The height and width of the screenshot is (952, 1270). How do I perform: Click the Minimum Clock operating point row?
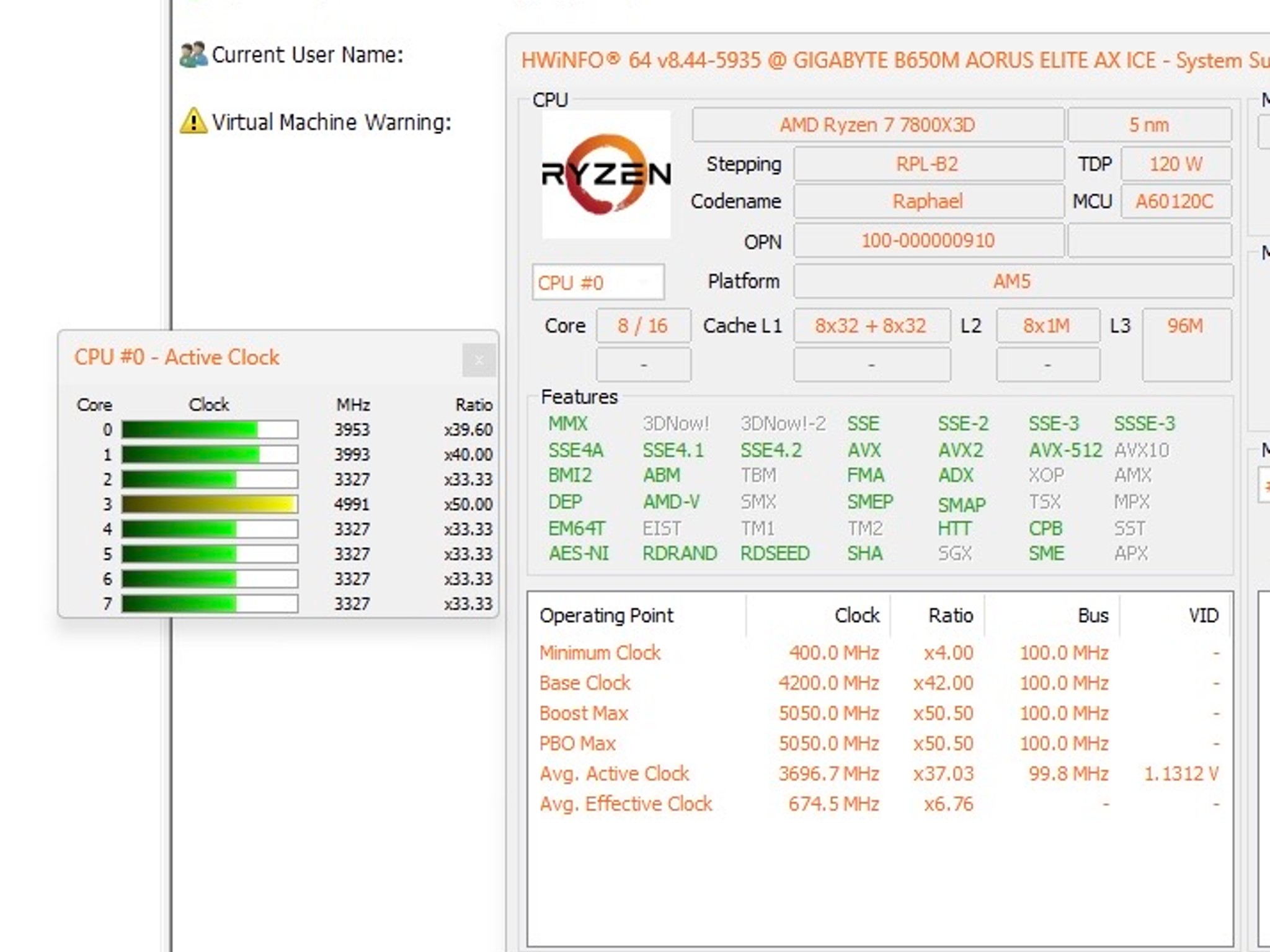[879, 653]
